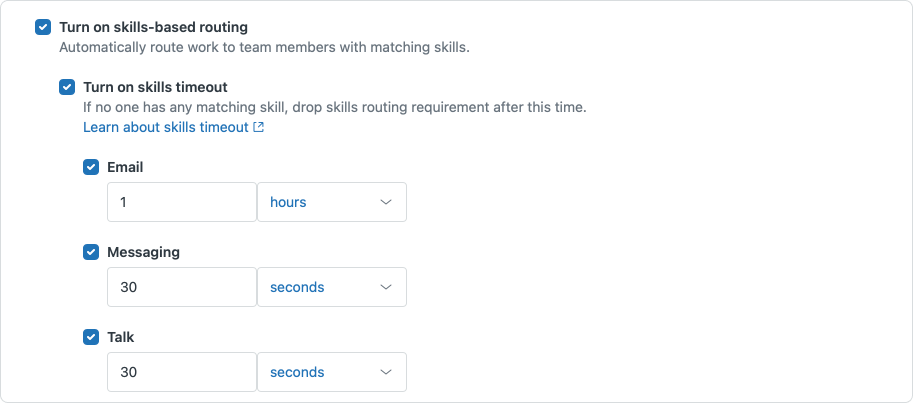Focus the Messaging timeout field containing 30
Viewport: 913px width, 403px height.
pos(181,287)
